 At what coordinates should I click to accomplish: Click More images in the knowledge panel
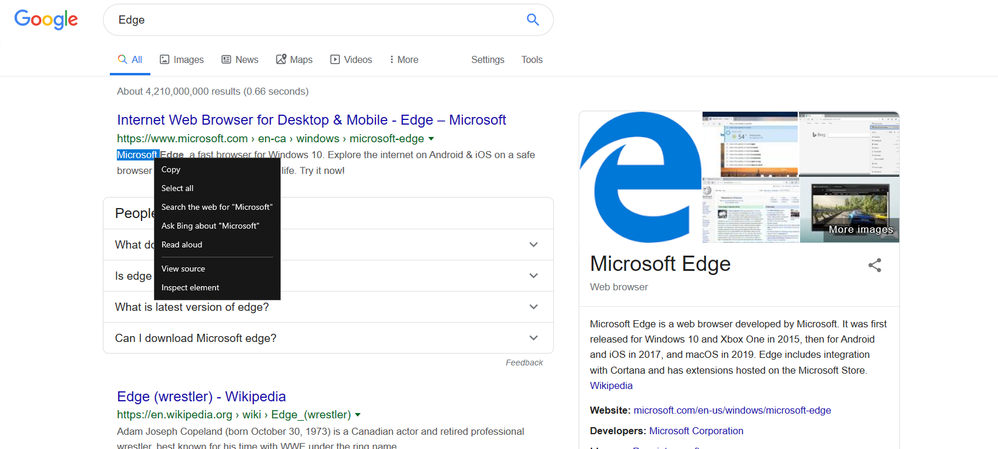[861, 229]
